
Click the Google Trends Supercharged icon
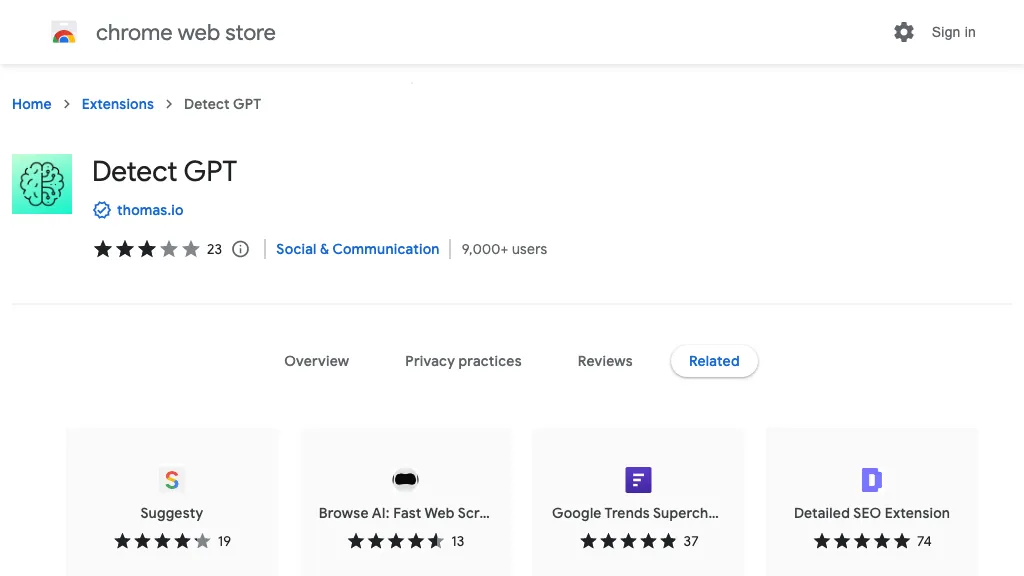click(638, 480)
